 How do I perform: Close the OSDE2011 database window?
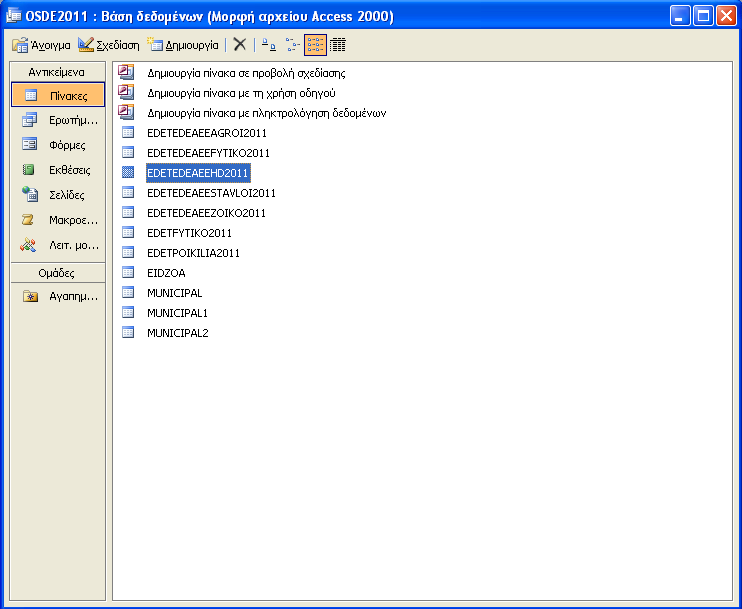[725, 16]
